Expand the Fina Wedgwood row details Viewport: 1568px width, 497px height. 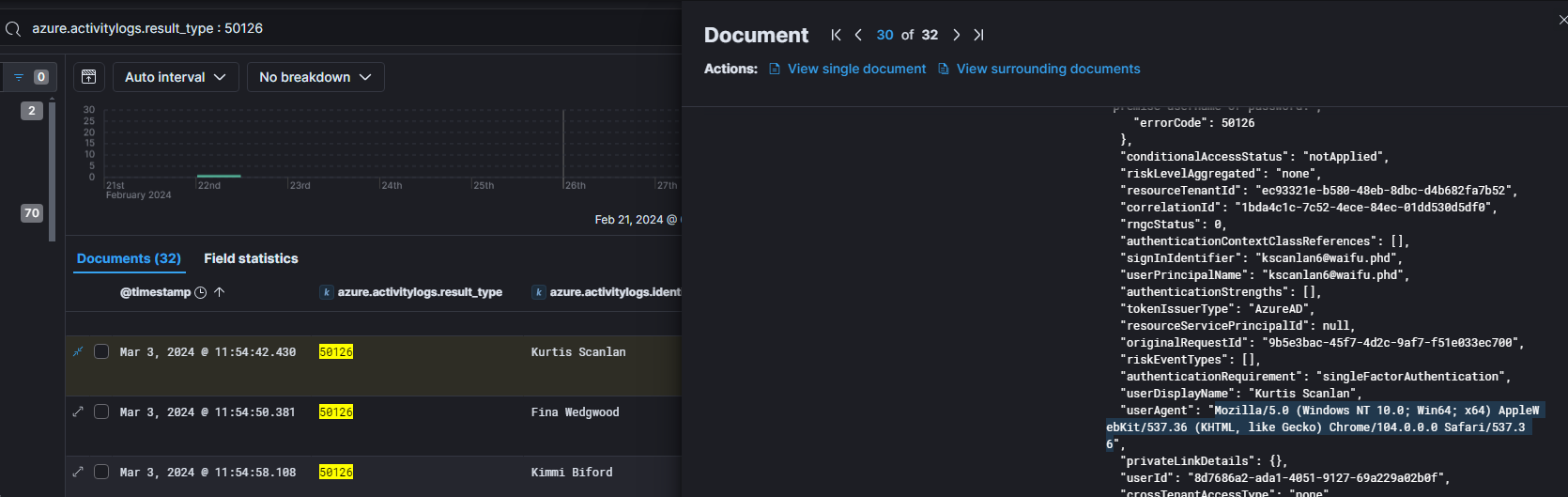click(x=78, y=412)
